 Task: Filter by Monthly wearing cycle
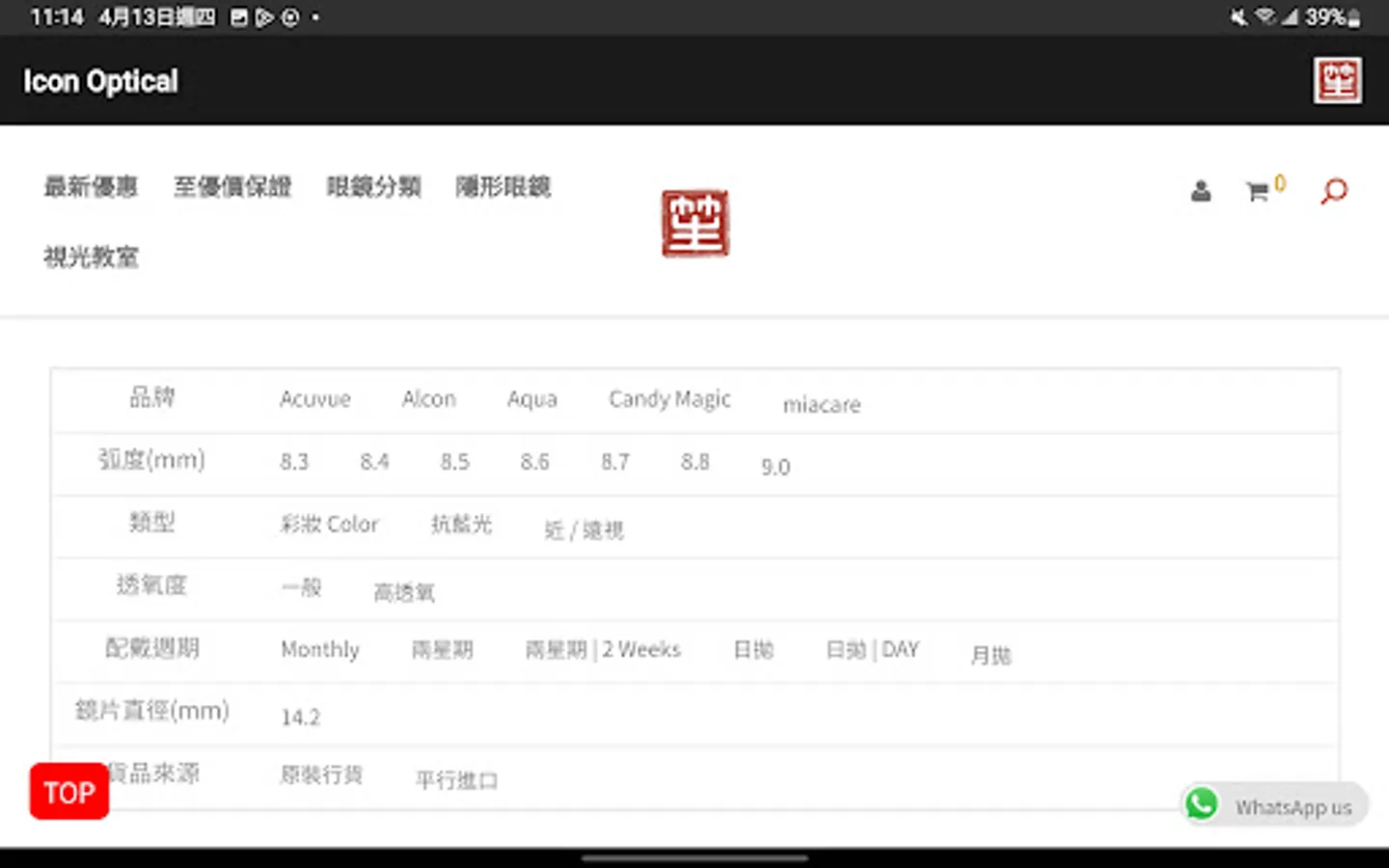319,650
